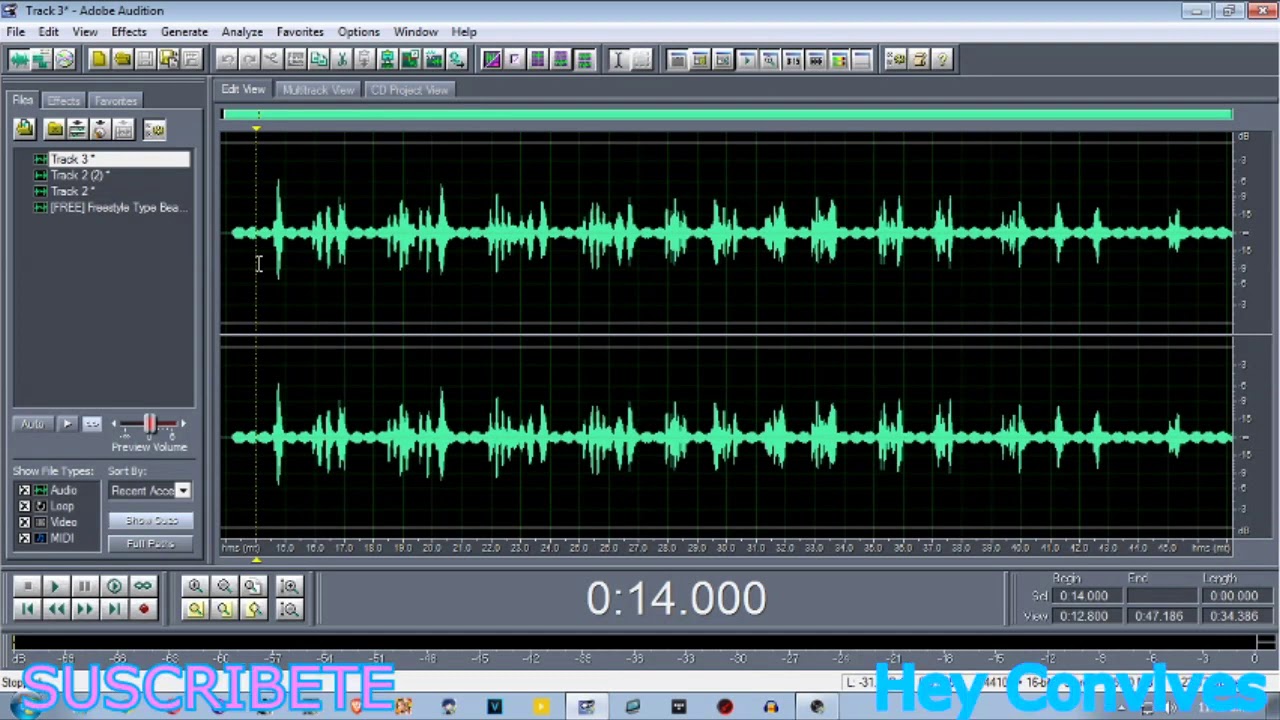
Task: Click the Play Looped infinity button
Action: [143, 587]
